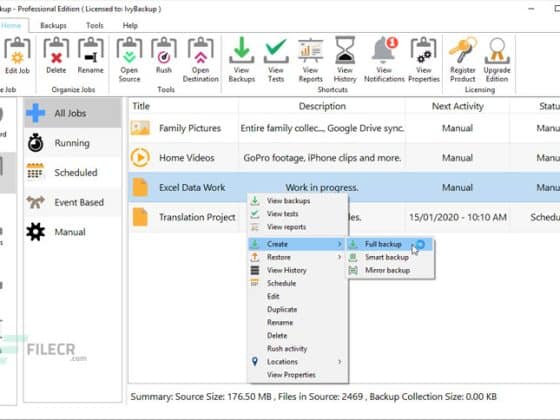560x420 pixels.
Task: Expand the Locations submenu entry
Action: click(298, 361)
